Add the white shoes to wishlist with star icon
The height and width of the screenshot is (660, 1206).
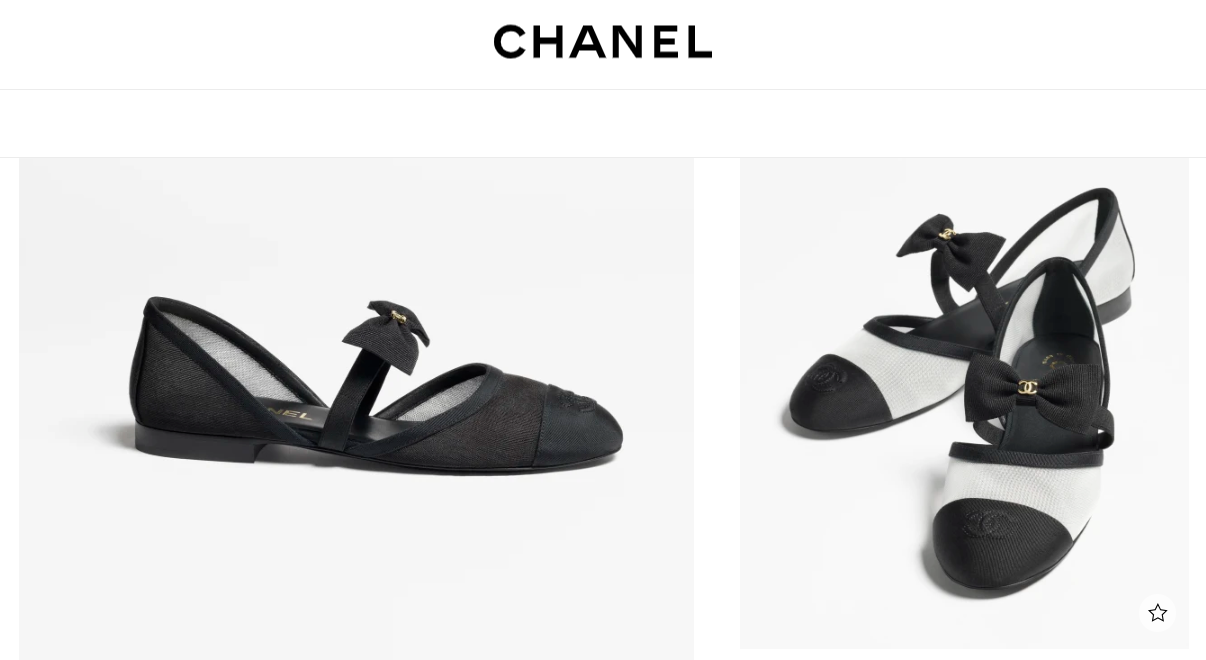point(1157,613)
